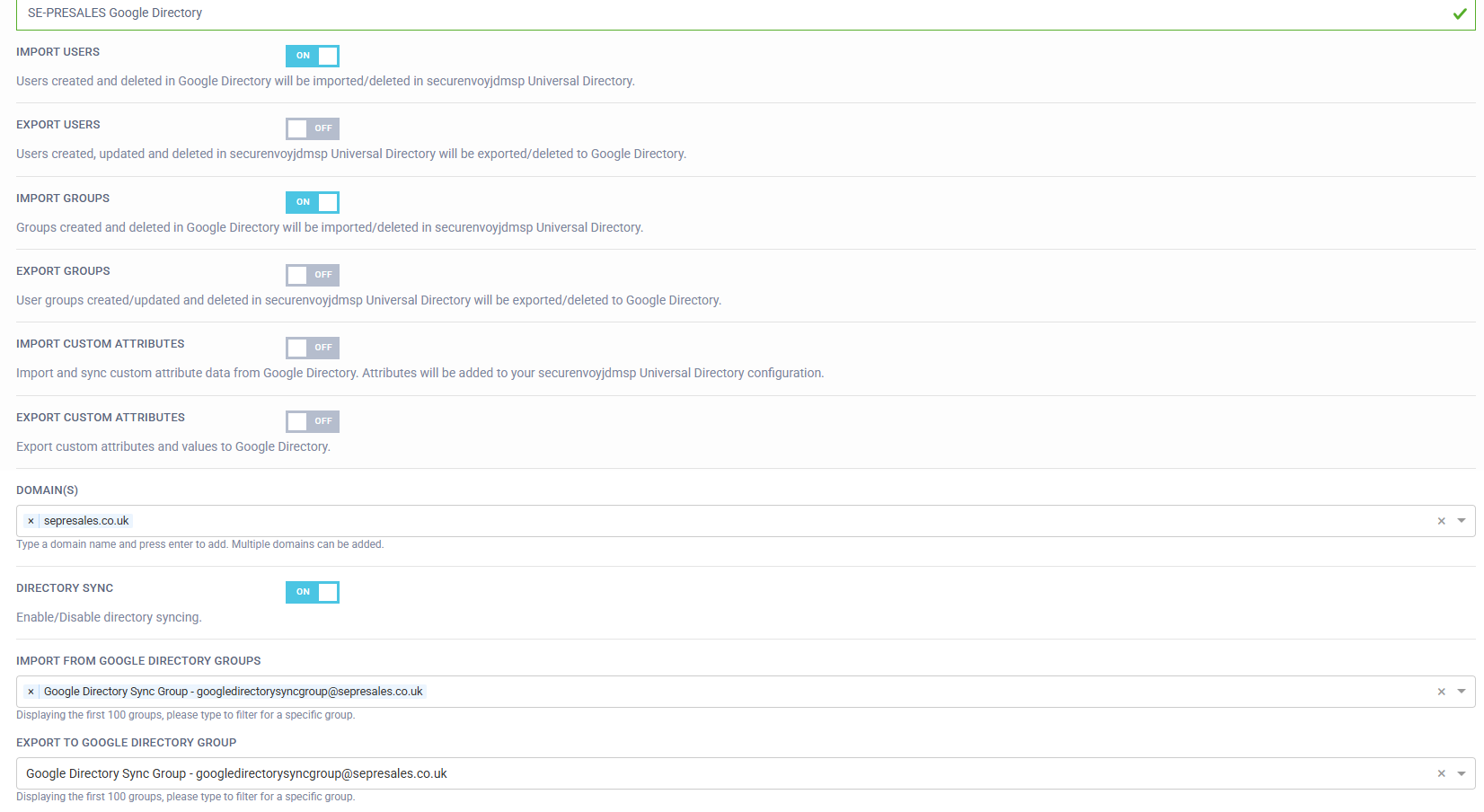Screen dimensions: 1484x812
Task: Click the green checkmark next to directory name
Action: (x=1461, y=13)
